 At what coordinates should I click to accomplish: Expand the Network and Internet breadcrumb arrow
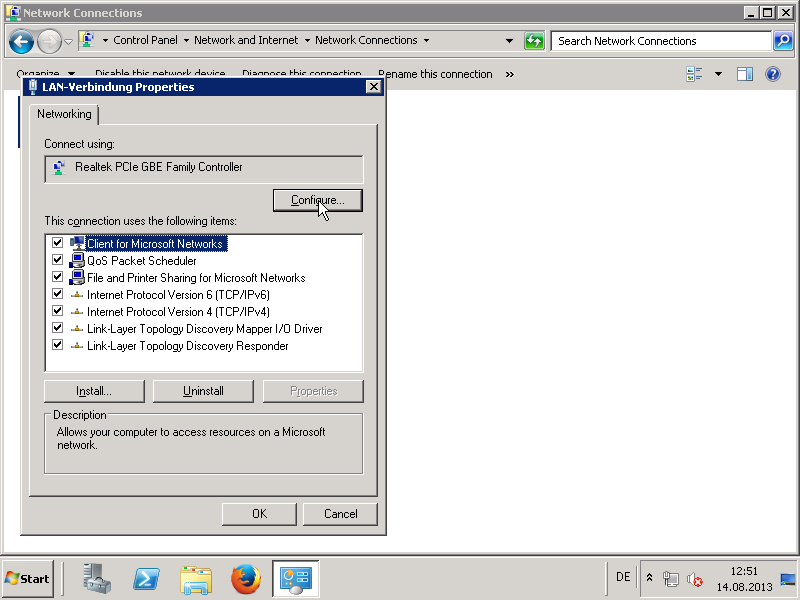click(x=307, y=40)
